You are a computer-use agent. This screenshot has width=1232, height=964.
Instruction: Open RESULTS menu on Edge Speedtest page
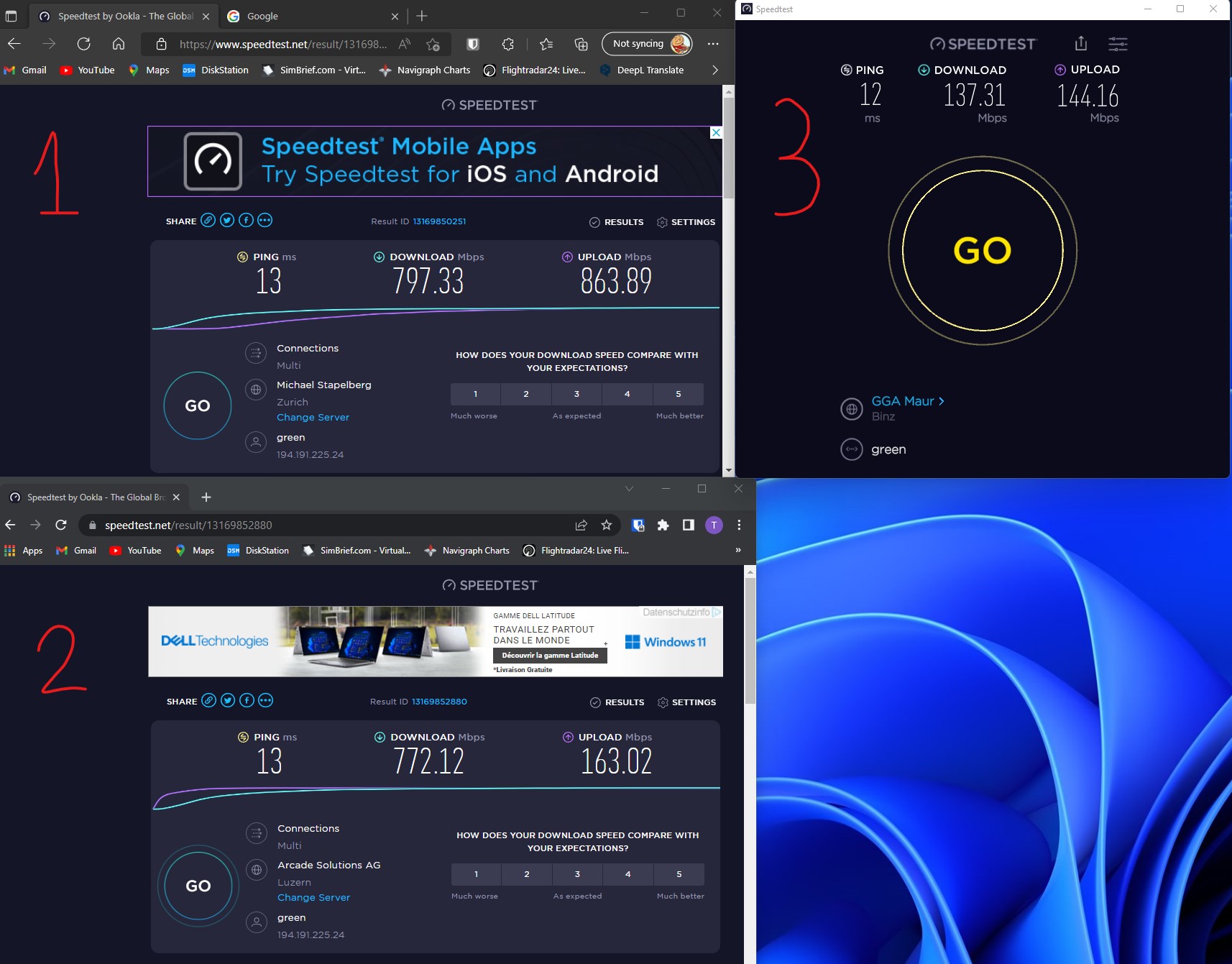pyautogui.click(x=617, y=222)
